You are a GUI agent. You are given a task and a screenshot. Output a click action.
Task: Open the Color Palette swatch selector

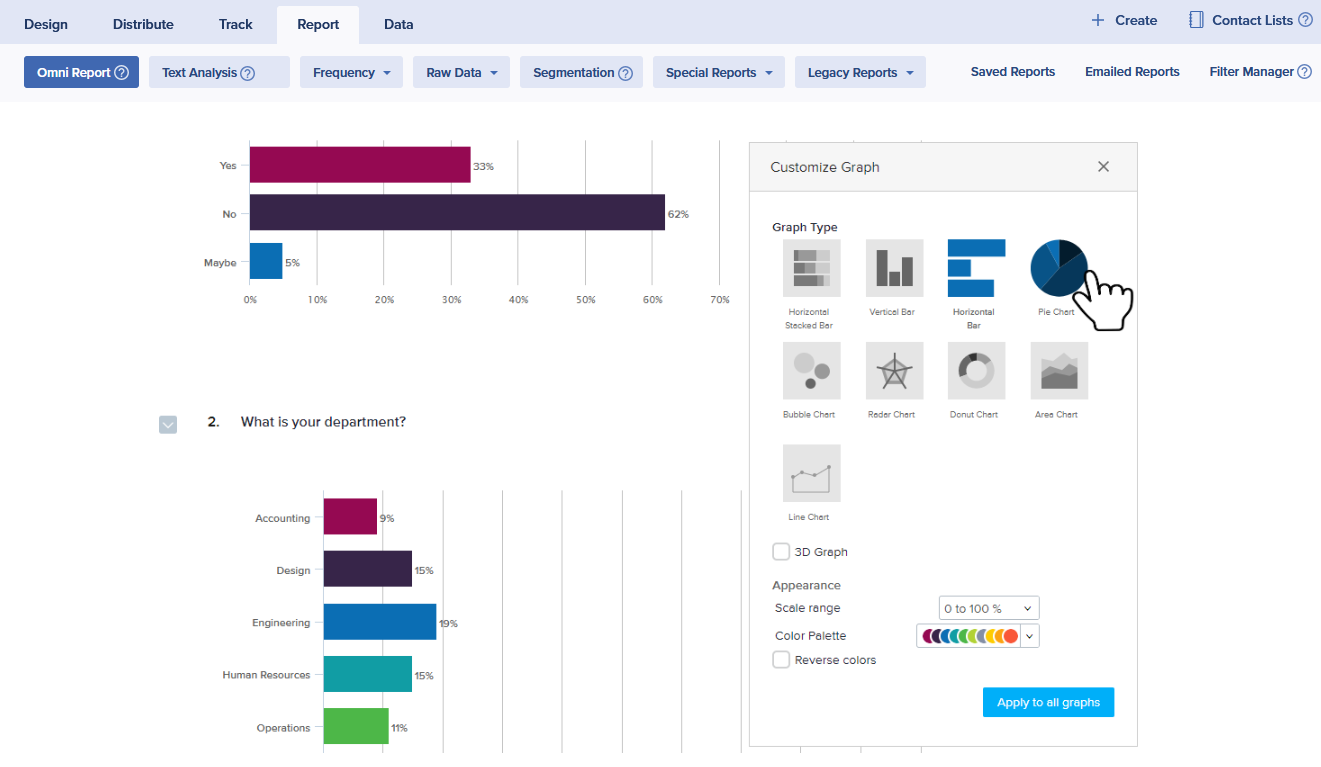[x=977, y=636]
